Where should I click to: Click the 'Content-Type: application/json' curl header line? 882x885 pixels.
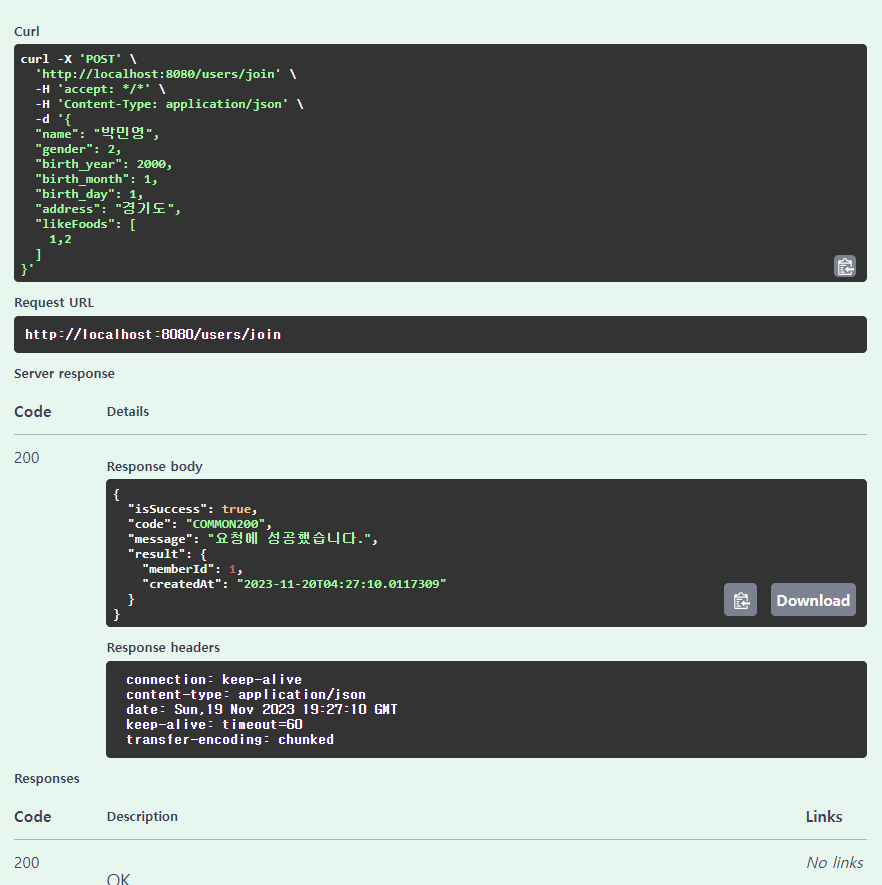(169, 104)
